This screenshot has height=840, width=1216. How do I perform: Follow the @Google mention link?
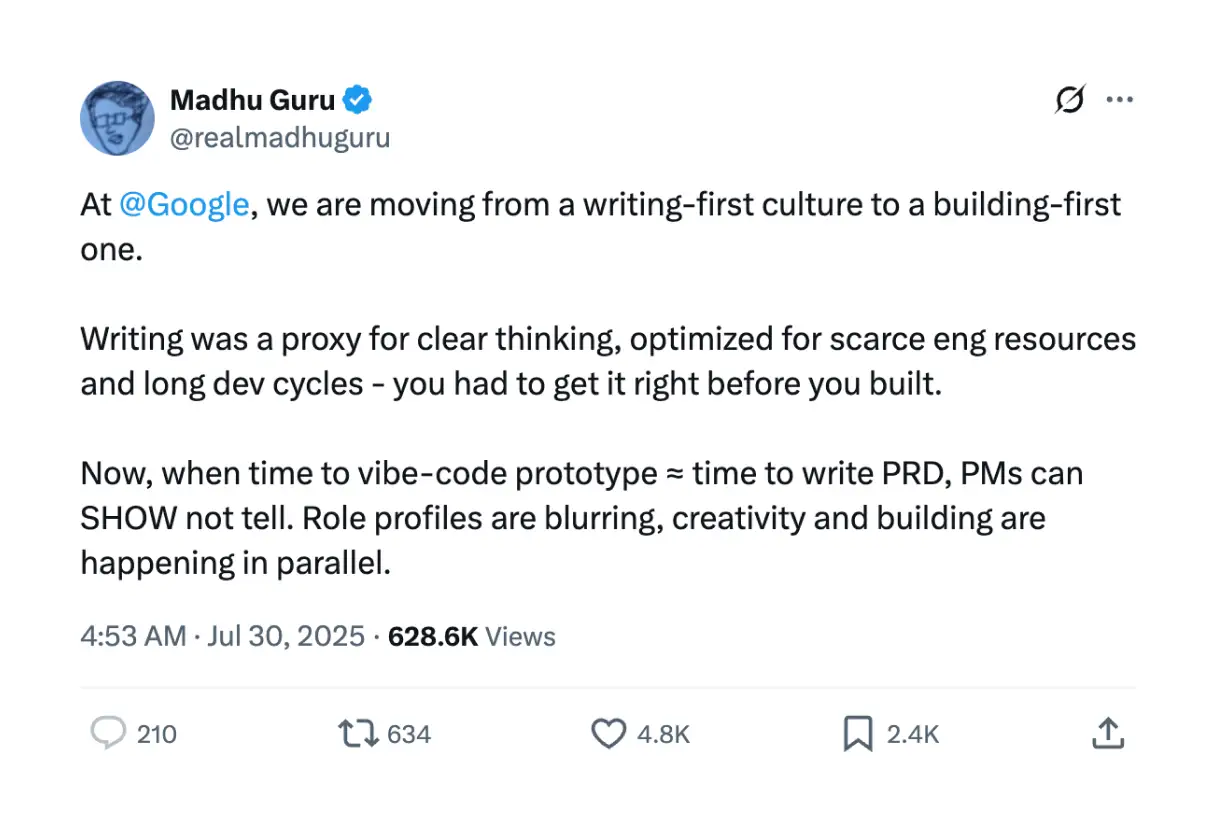184,205
